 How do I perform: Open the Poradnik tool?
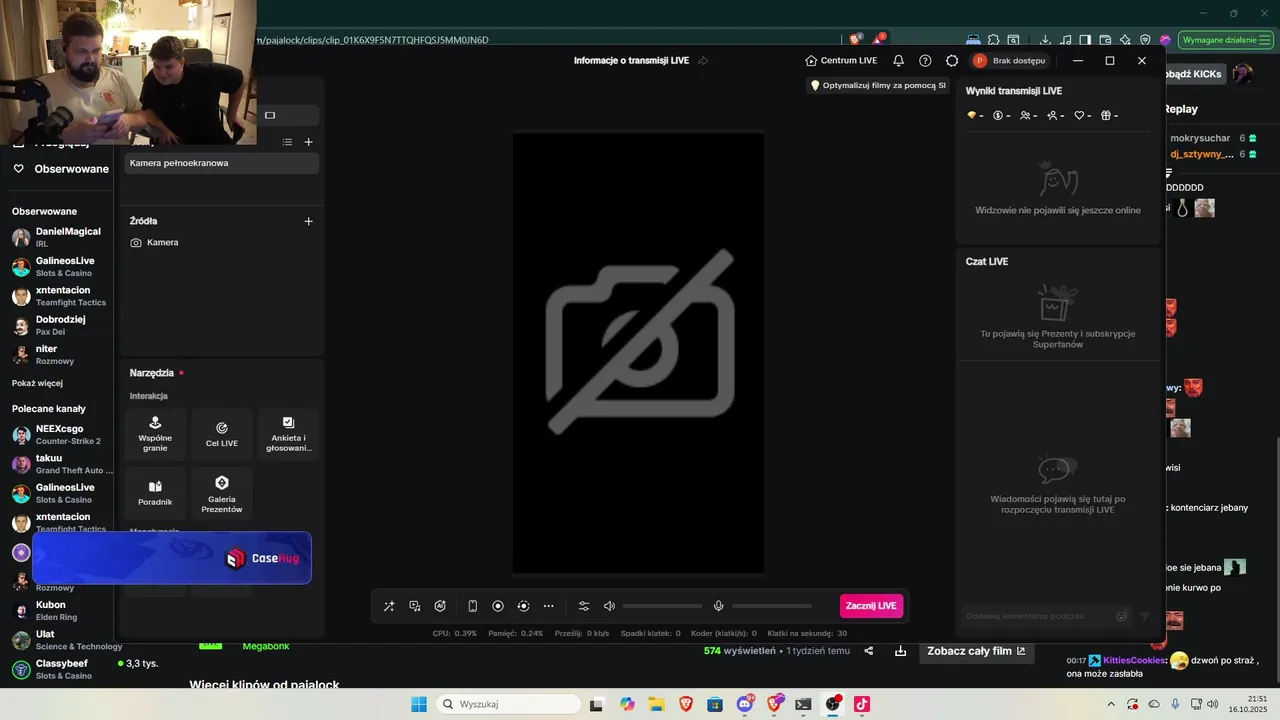[x=155, y=493]
